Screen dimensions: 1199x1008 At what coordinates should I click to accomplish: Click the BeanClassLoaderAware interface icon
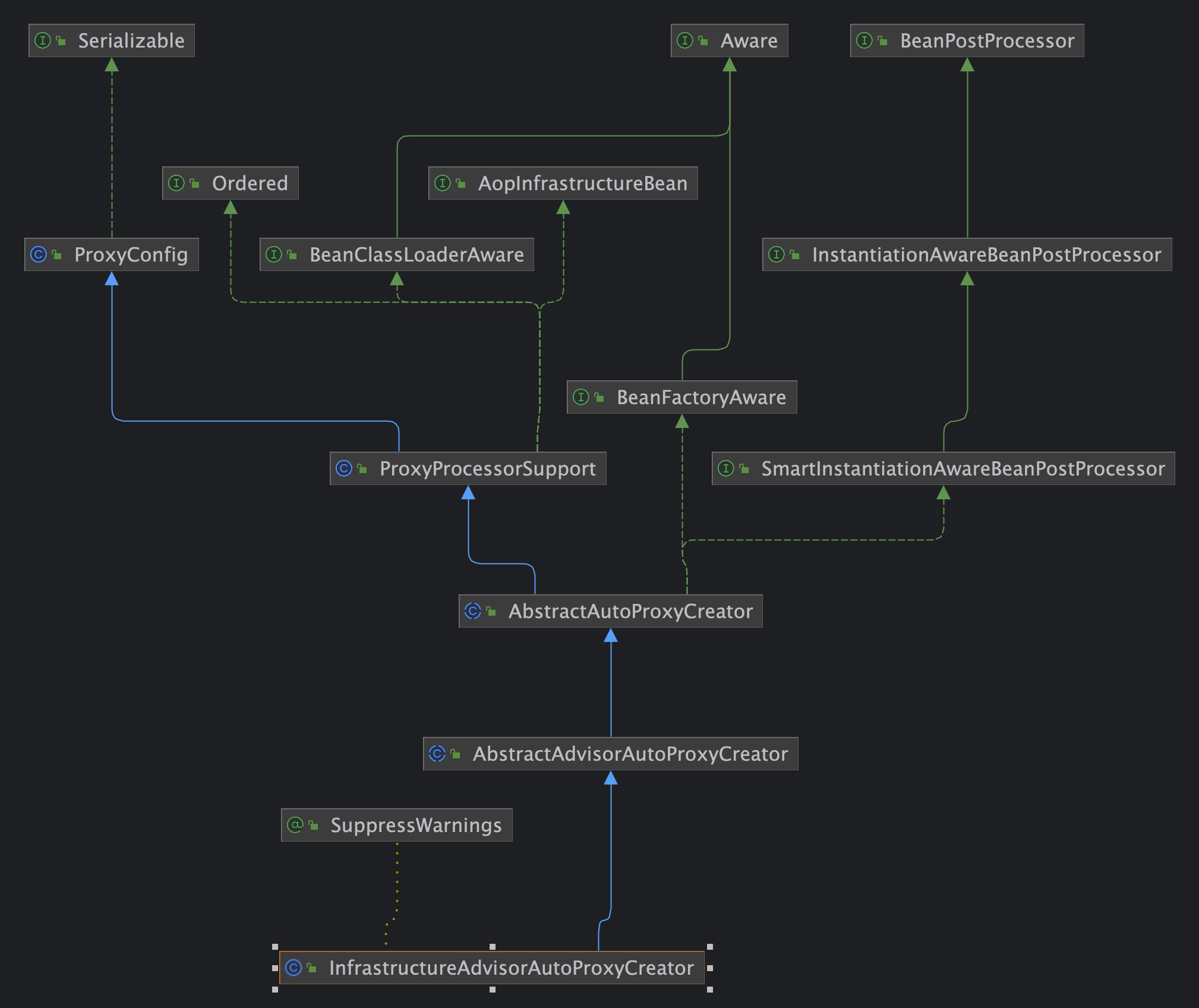[274, 254]
